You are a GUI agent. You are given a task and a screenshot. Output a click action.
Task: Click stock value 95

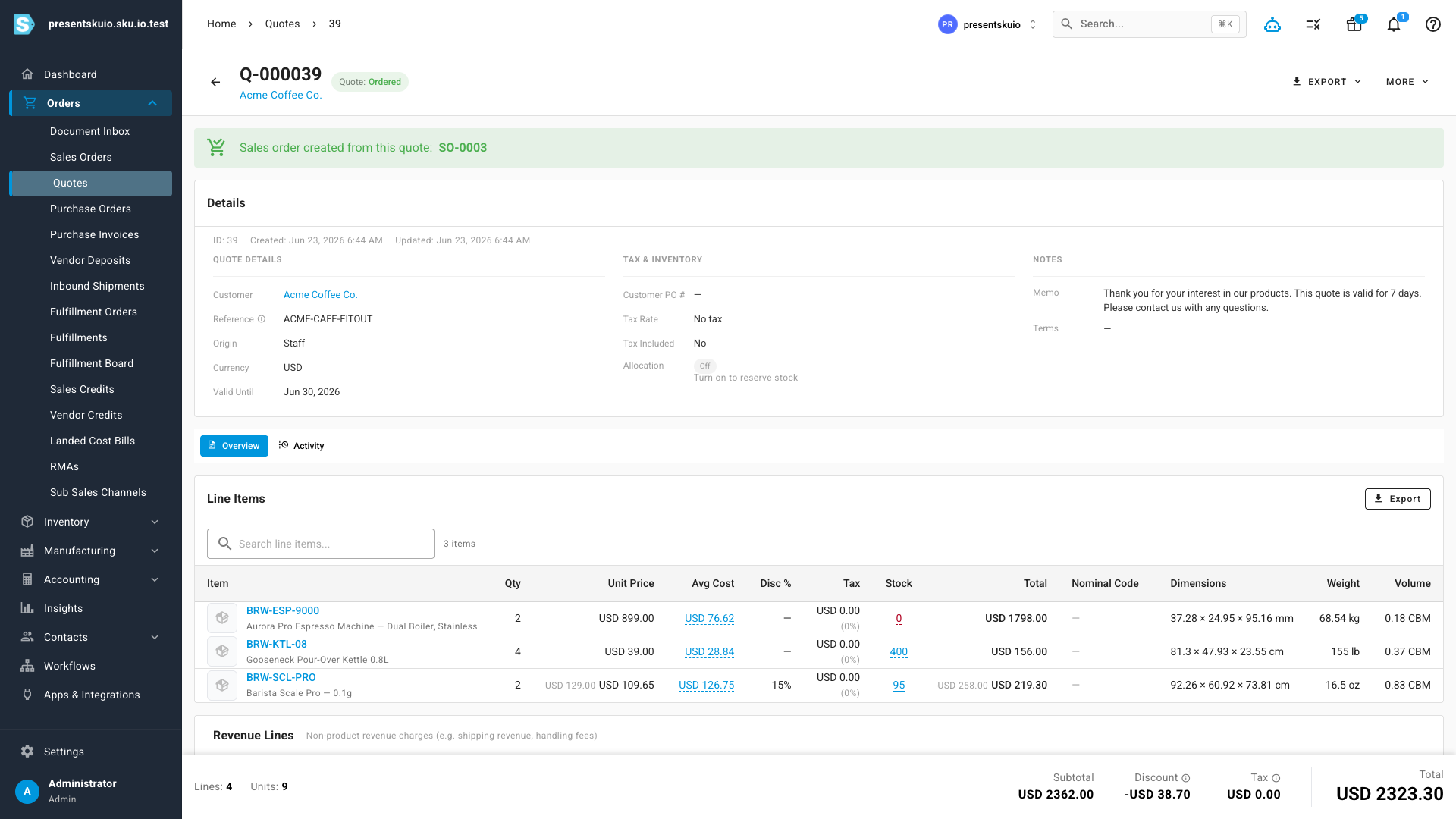pos(899,685)
